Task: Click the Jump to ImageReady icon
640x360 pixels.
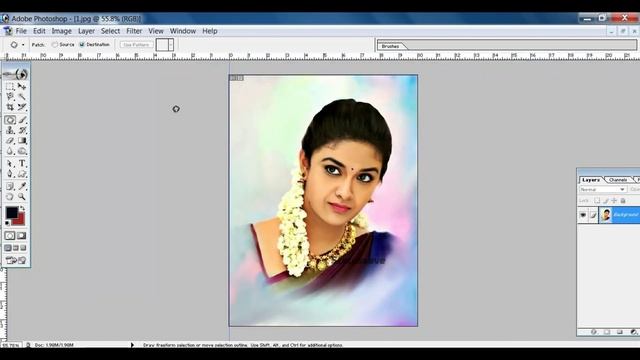Action: (16, 260)
